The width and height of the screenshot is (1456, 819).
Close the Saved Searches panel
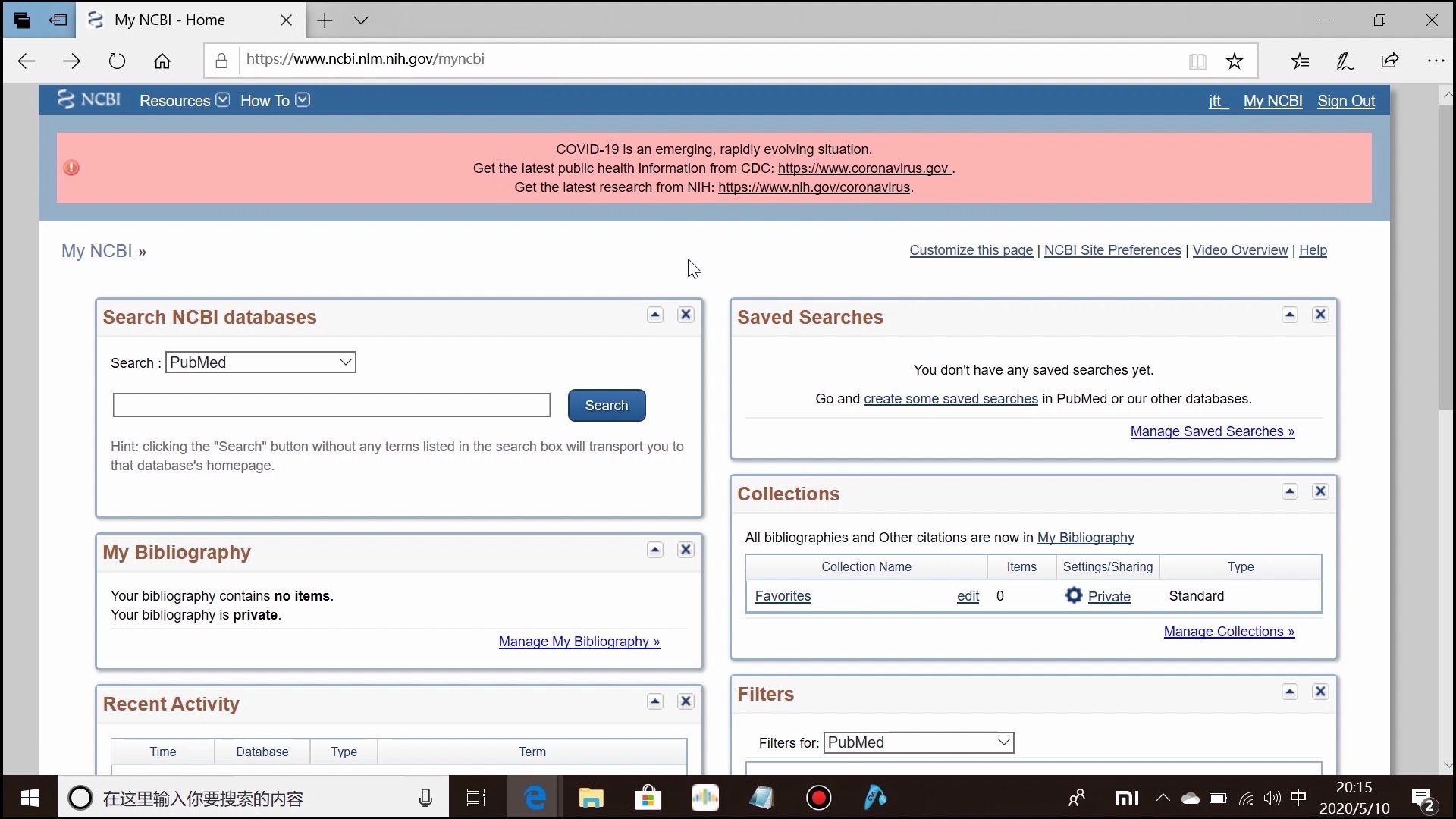[x=1320, y=315]
